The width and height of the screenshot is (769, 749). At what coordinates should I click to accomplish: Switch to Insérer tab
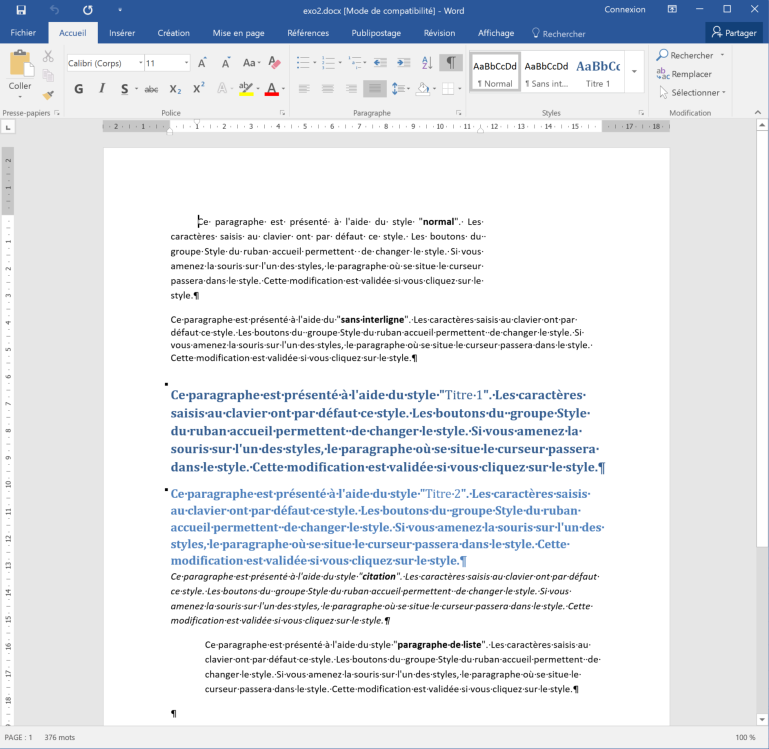coord(122,33)
